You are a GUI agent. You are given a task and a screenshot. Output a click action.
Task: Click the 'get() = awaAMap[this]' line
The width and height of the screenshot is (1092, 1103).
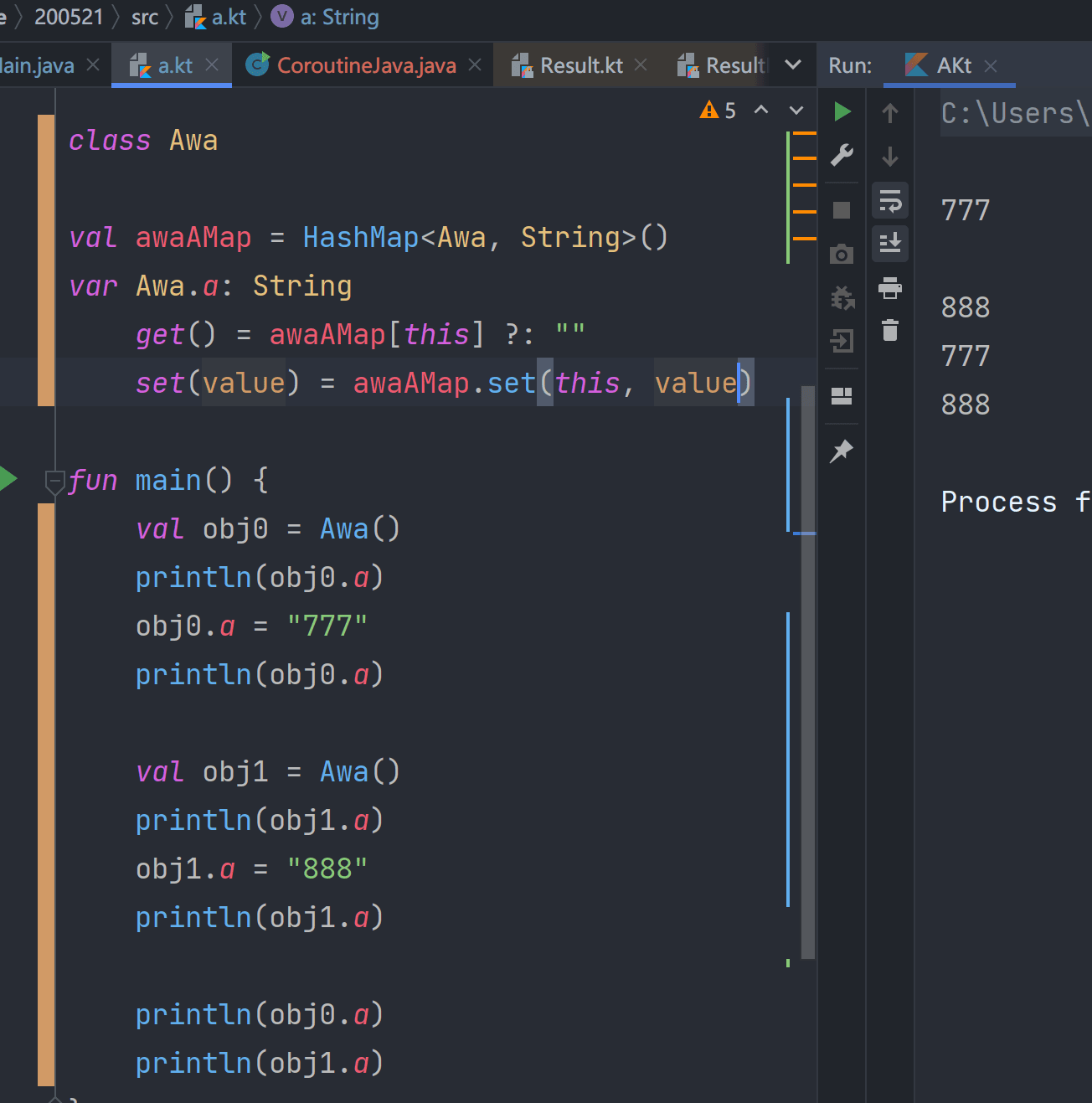(360, 334)
